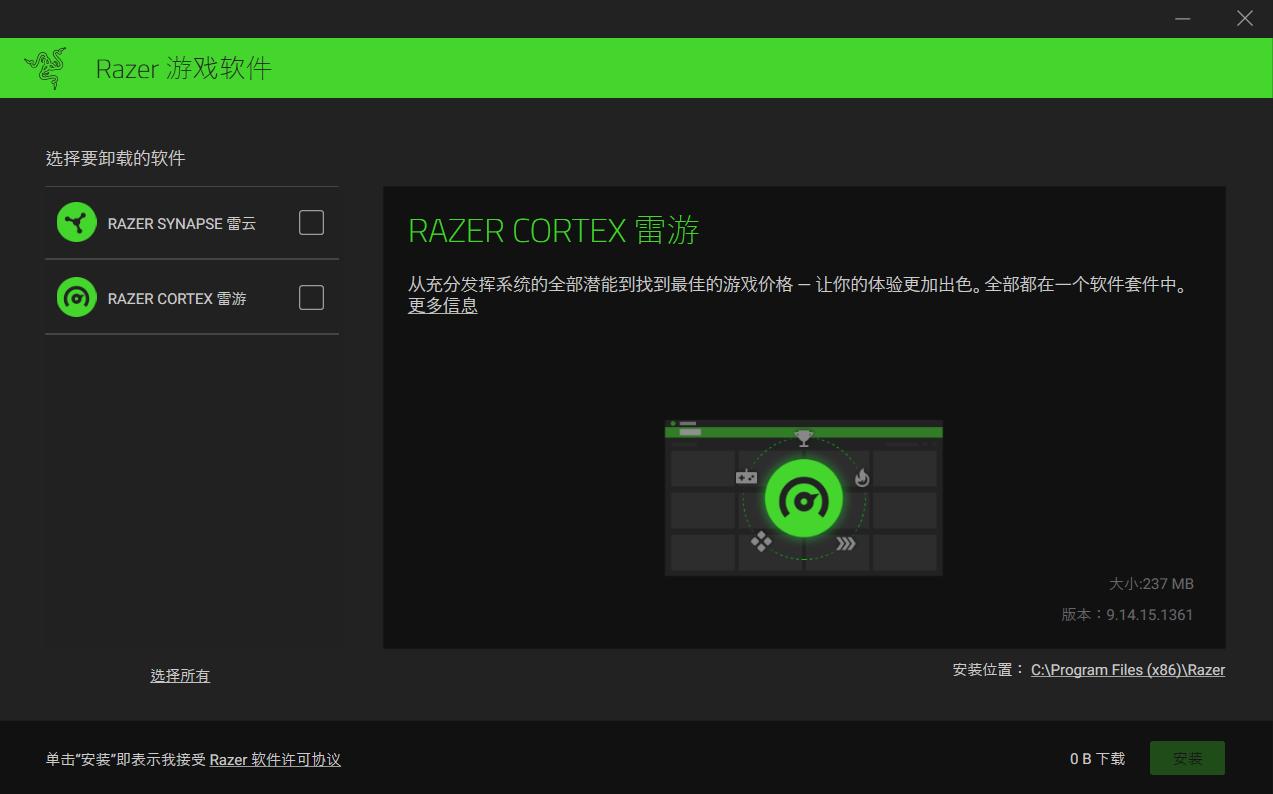The width and height of the screenshot is (1273, 794).
Task: Check the RAZER CORTEX 雷游 checkbox
Action: pos(311,297)
